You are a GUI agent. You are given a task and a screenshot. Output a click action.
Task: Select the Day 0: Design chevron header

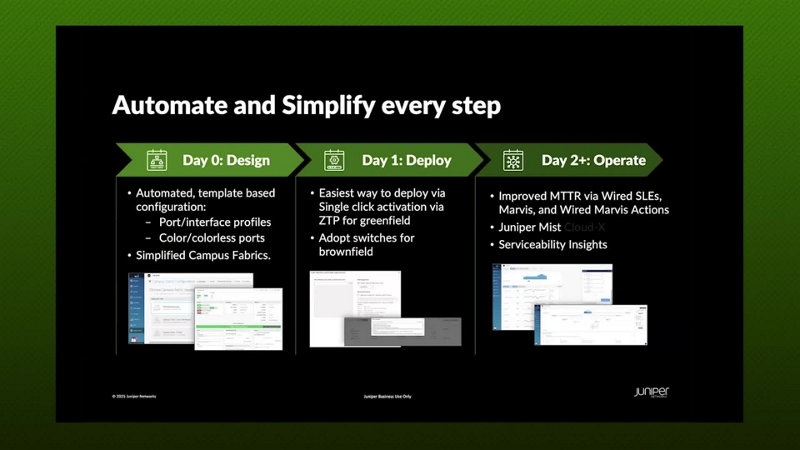click(222, 160)
